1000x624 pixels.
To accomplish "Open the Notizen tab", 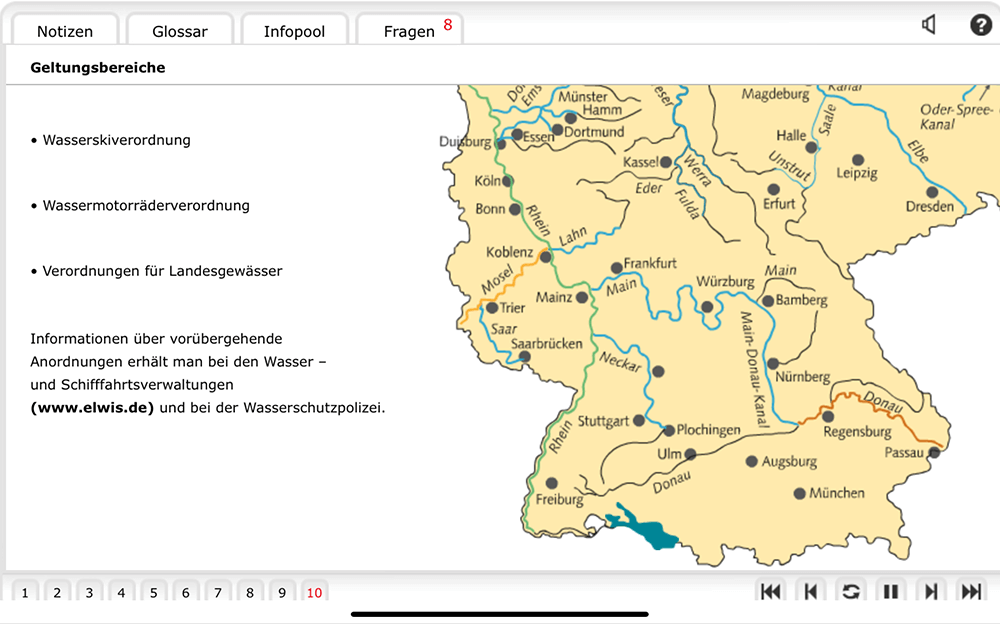I will tap(65, 31).
